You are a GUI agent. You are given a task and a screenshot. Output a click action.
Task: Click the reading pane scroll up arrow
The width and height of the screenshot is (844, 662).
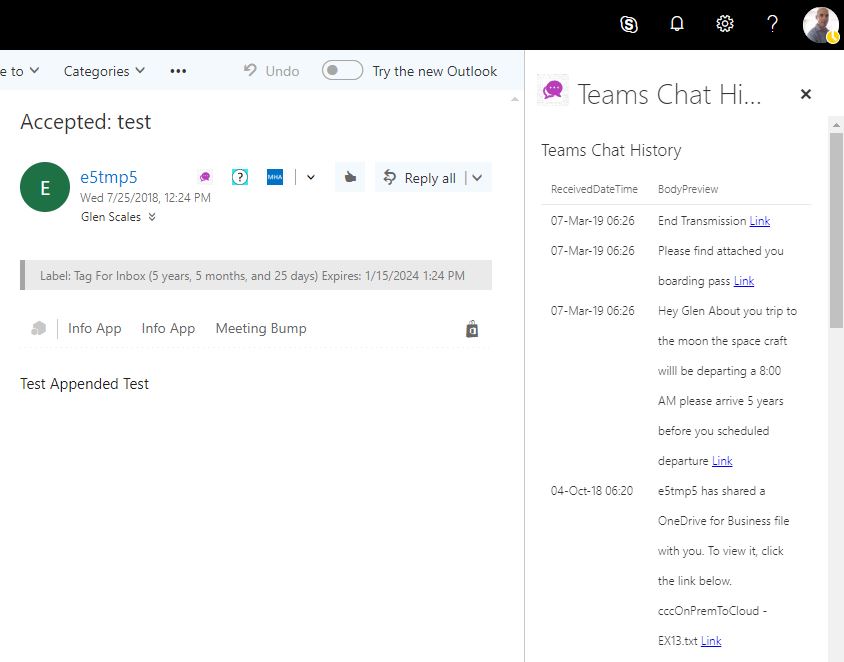tap(515, 99)
